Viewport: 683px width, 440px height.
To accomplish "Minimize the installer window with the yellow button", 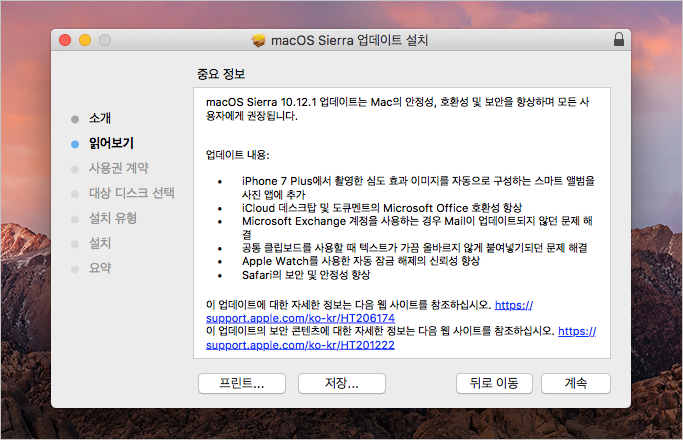I will click(x=85, y=40).
